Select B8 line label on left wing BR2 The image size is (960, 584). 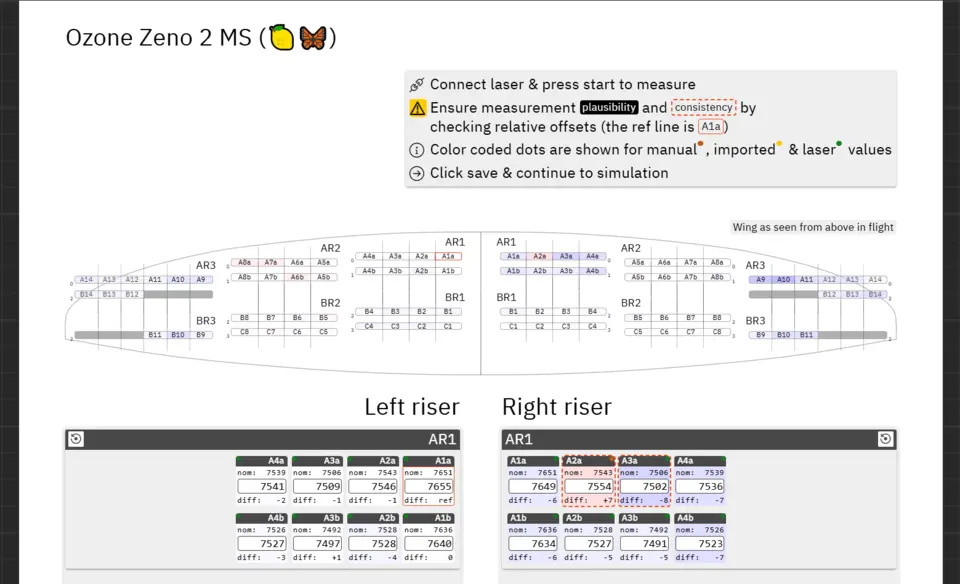(x=244, y=318)
